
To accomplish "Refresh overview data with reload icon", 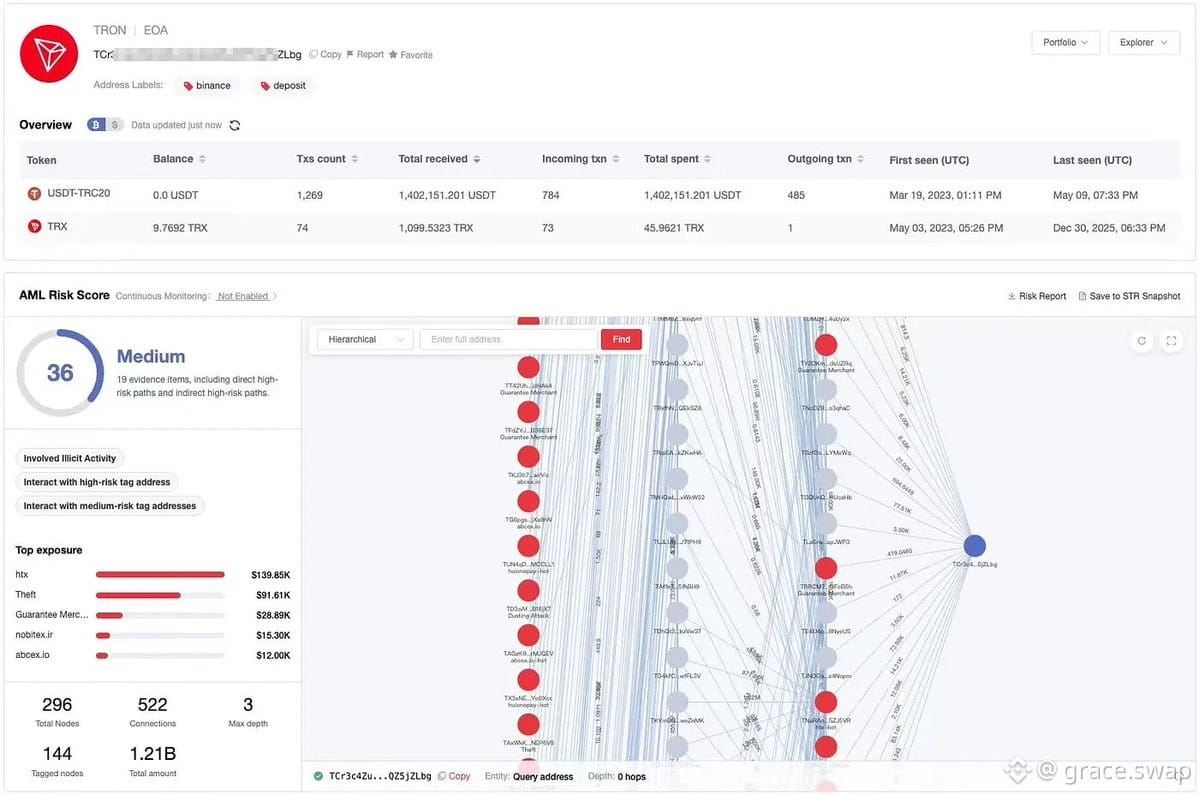I will click(x=235, y=125).
